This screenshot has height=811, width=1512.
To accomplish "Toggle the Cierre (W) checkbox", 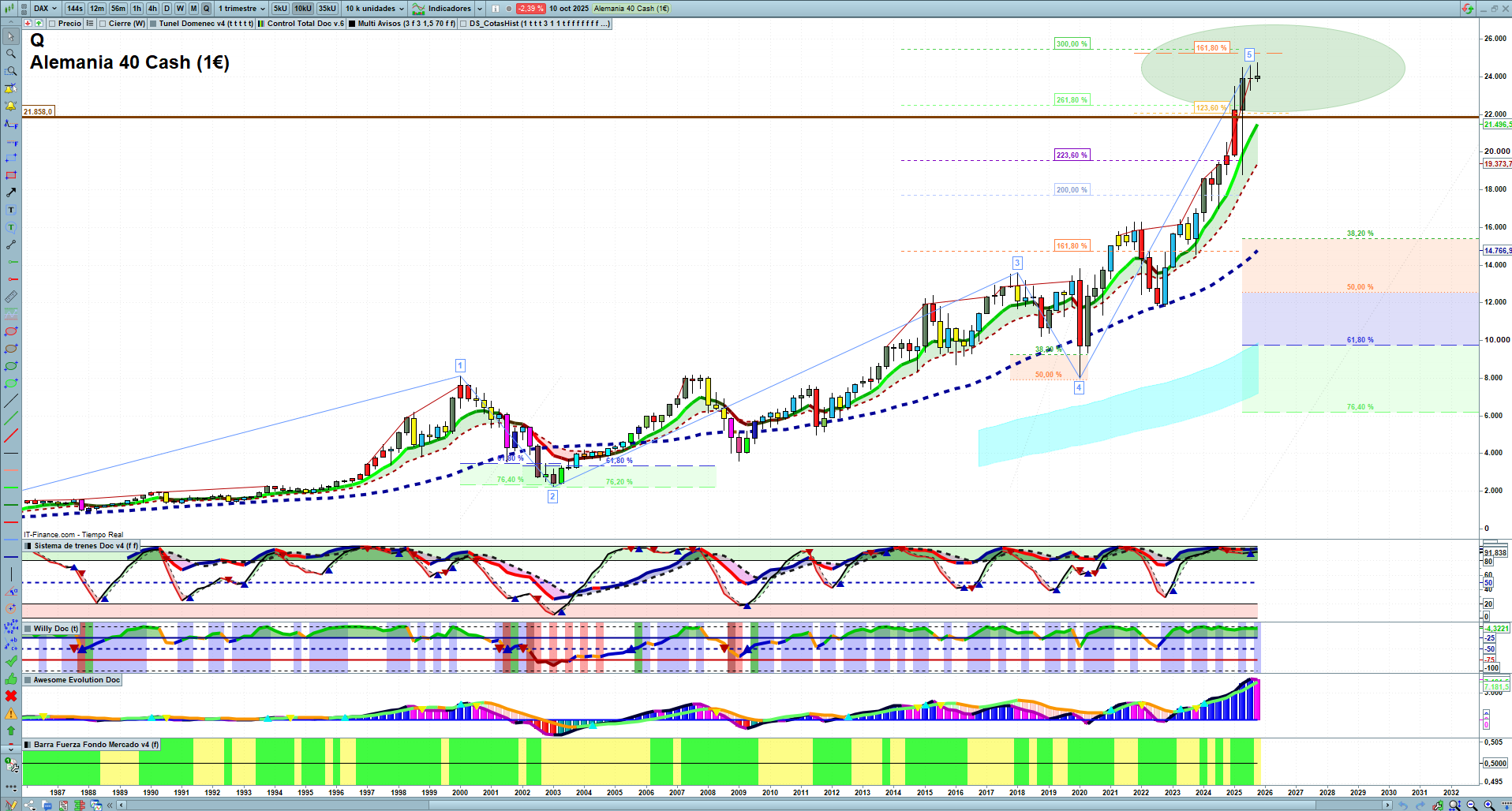I will (x=103, y=24).
